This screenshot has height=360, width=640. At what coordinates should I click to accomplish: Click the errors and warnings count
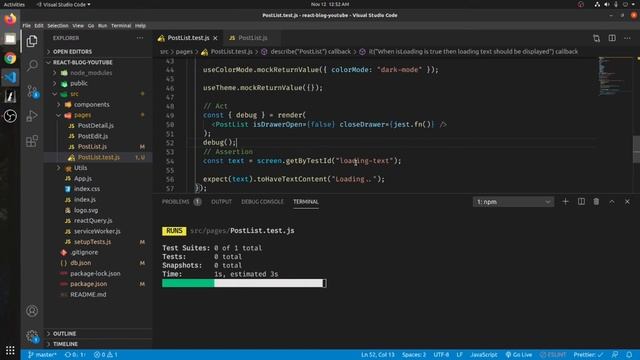click(x=106, y=355)
